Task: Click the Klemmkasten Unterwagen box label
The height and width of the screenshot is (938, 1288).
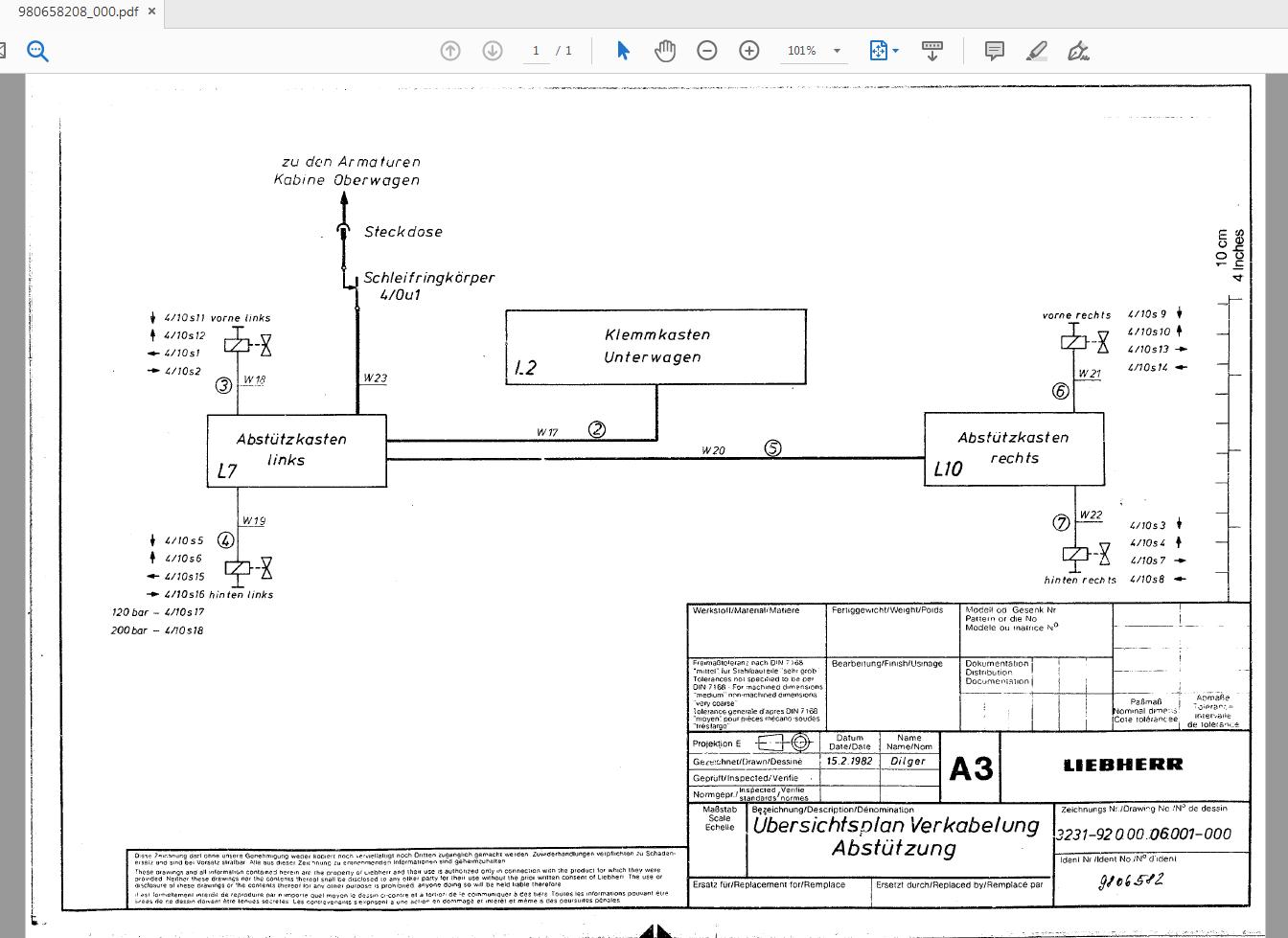Action: point(656,346)
